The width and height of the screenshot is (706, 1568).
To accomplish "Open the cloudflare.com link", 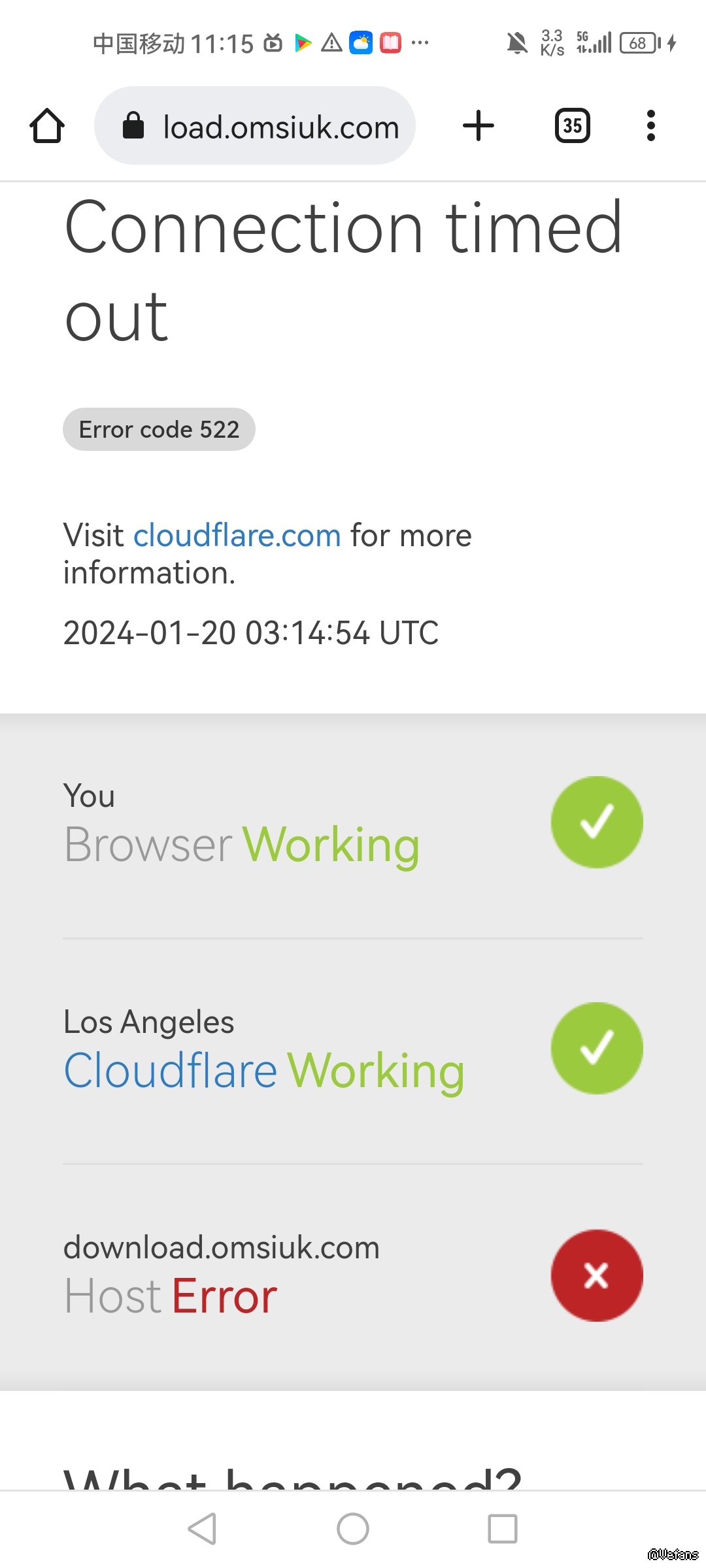I will [237, 536].
